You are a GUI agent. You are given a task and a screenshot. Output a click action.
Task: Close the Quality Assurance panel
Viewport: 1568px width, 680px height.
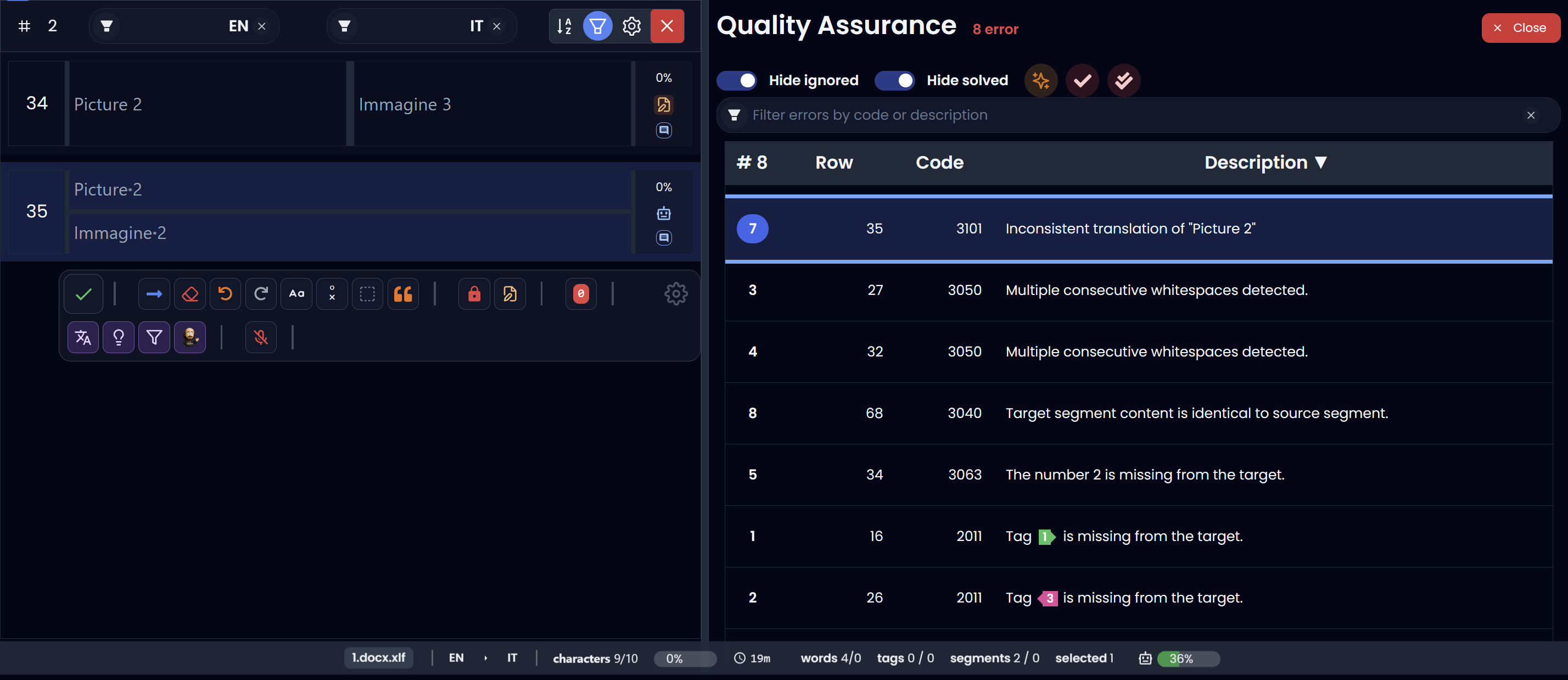(1521, 27)
